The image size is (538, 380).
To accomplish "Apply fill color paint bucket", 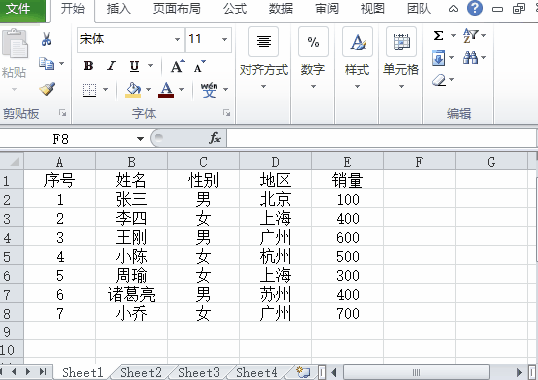I will coord(133,90).
